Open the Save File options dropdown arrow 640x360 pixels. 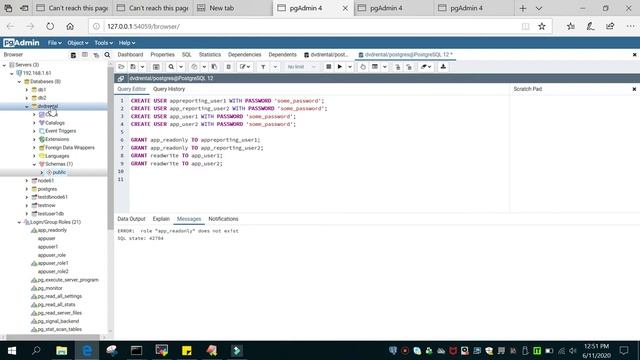click(142, 67)
